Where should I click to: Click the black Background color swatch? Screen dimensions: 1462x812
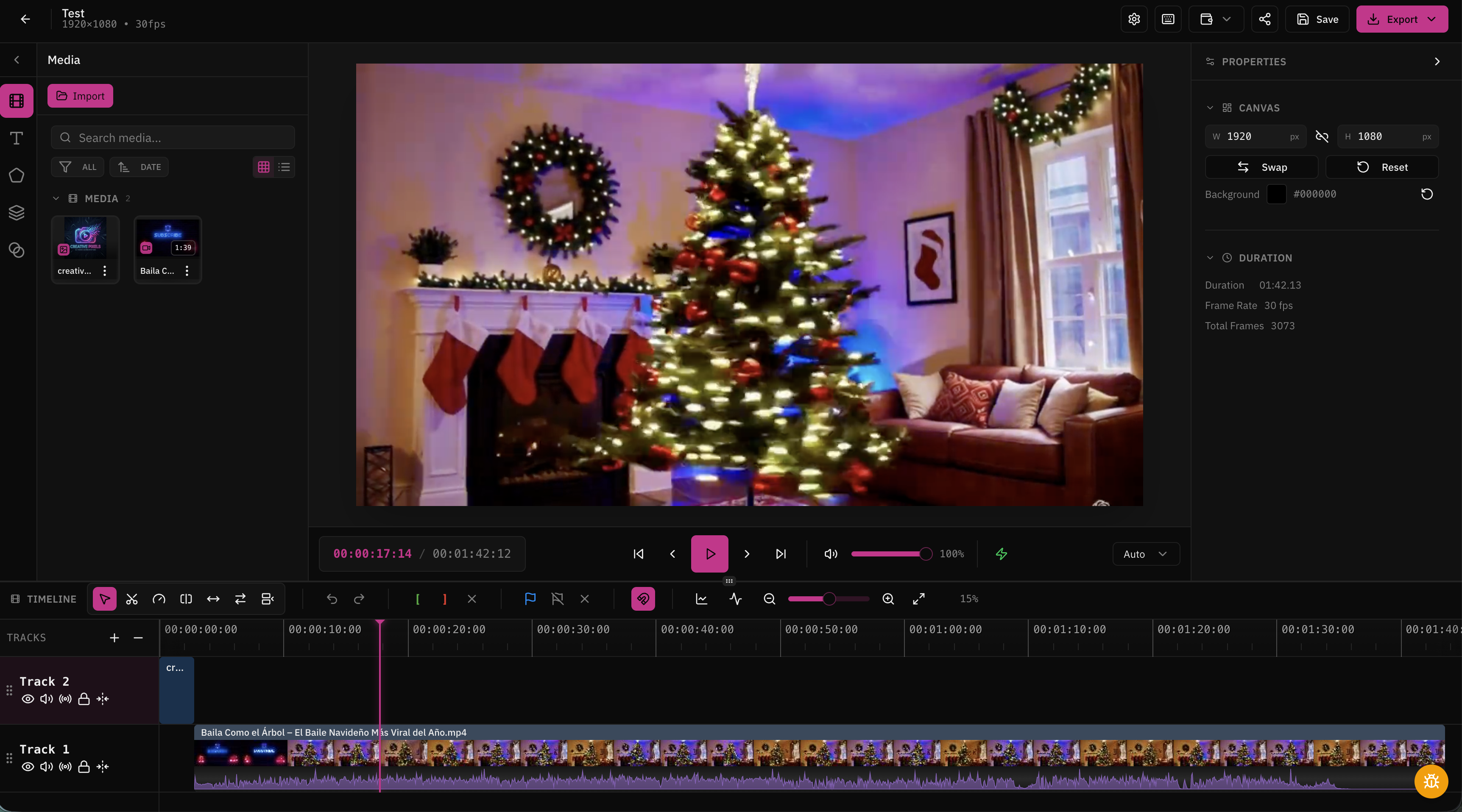pos(1276,194)
